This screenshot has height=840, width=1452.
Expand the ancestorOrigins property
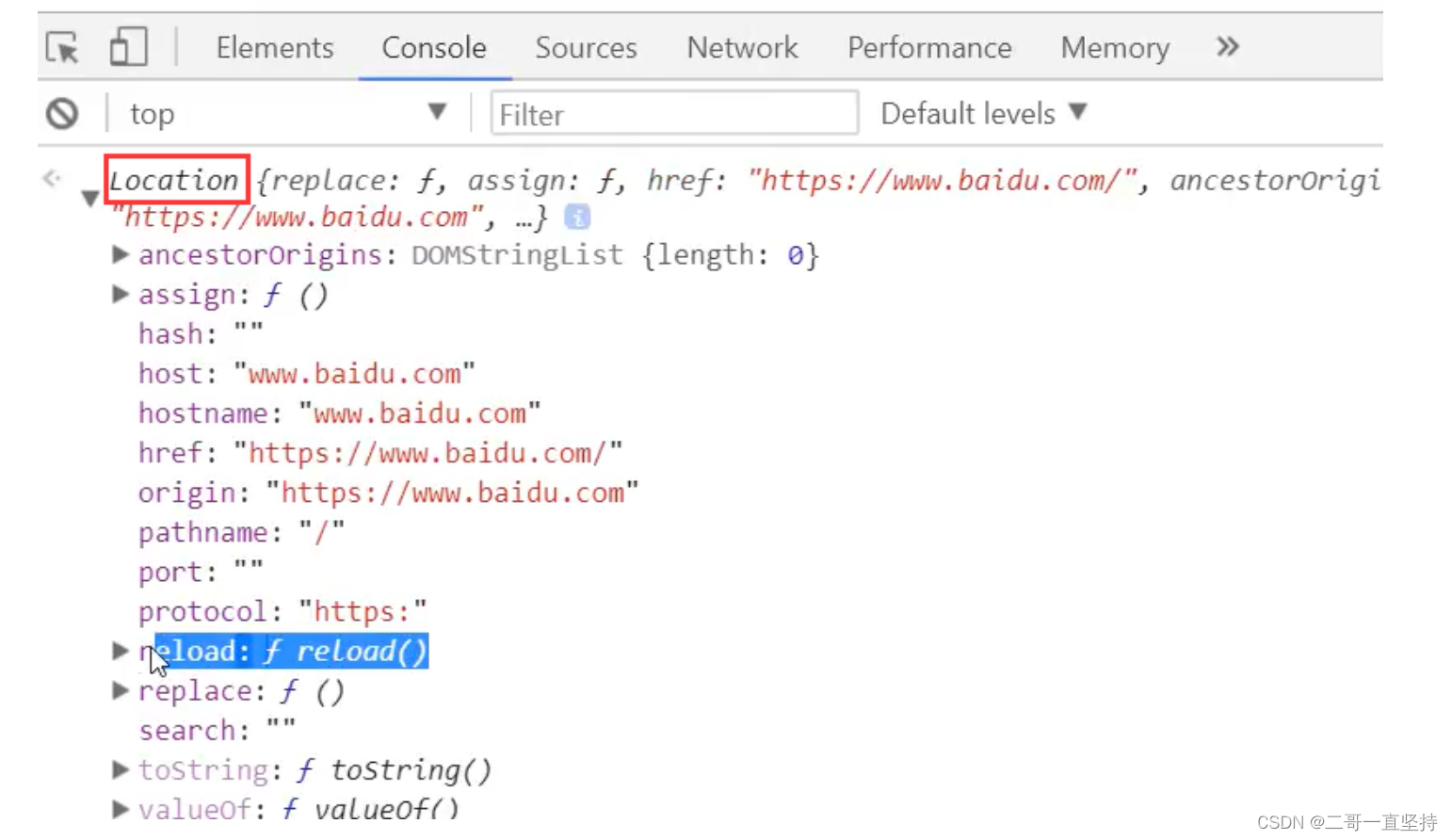[x=121, y=254]
